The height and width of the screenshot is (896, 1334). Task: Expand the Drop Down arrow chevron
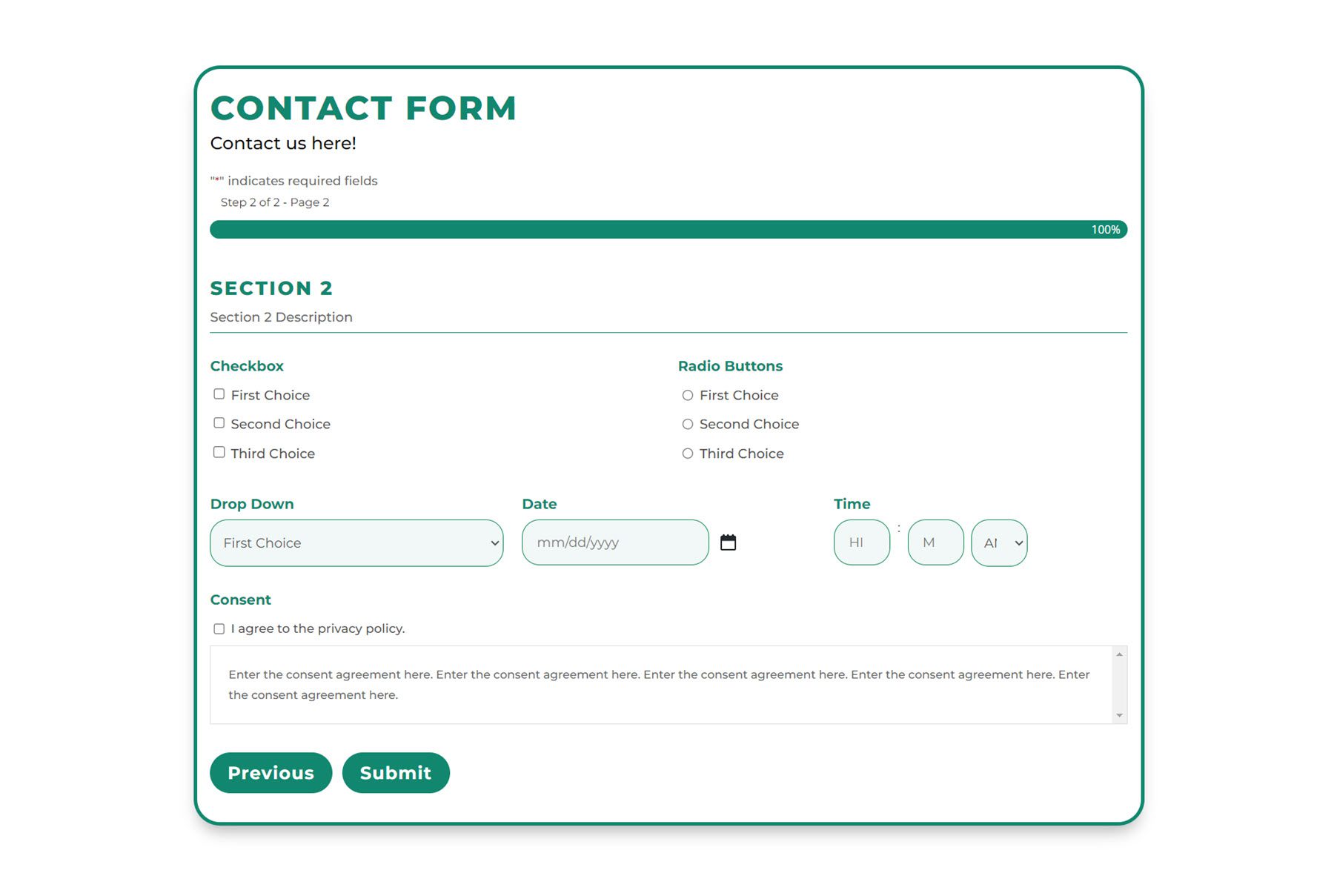[494, 542]
